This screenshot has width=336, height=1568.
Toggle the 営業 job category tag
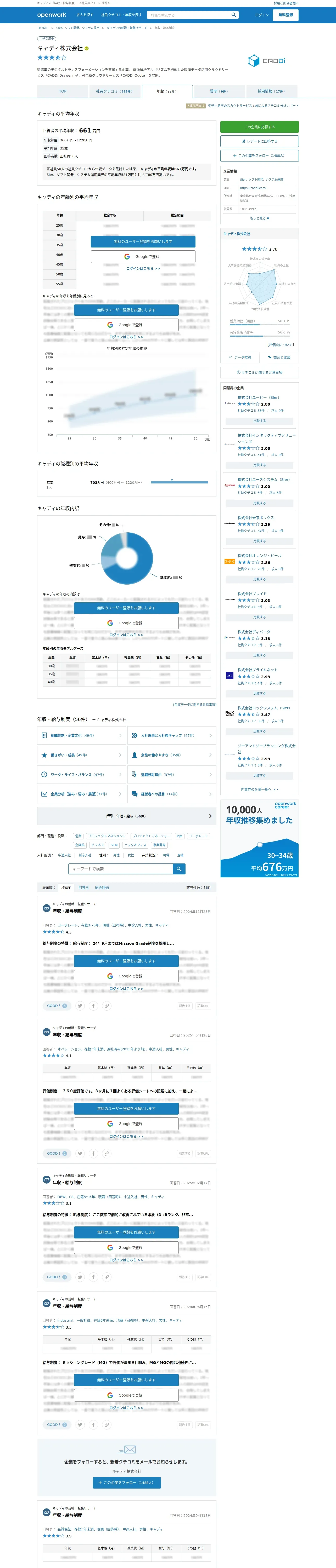78,836
